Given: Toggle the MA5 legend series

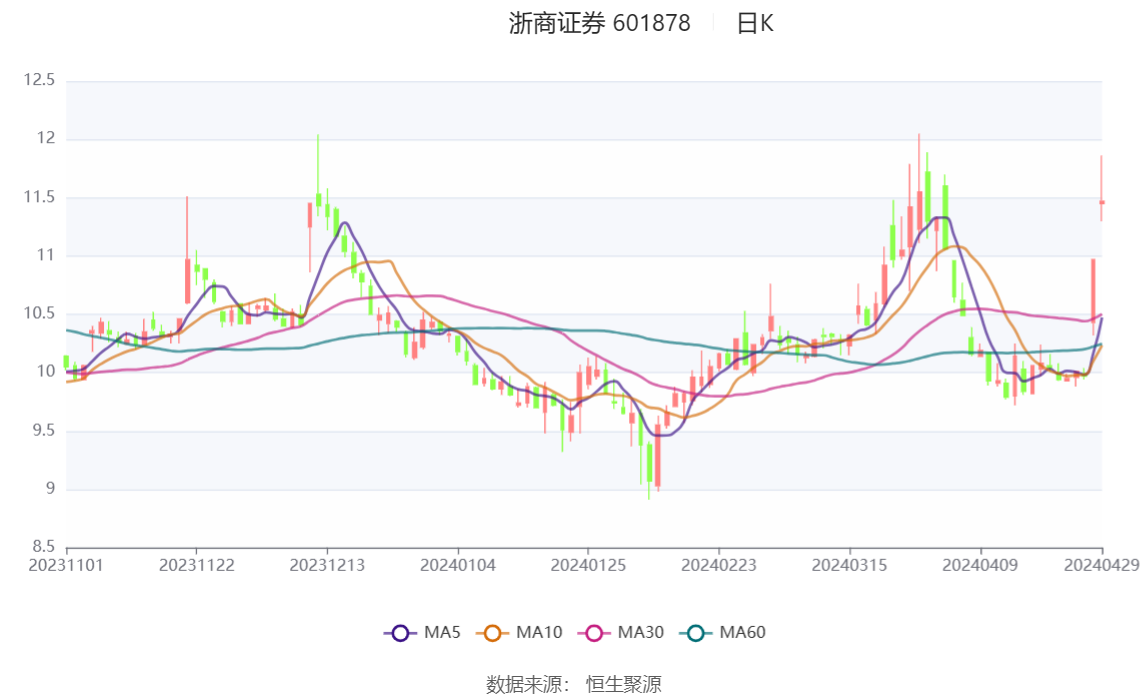Looking at the screenshot, I should tap(422, 632).
